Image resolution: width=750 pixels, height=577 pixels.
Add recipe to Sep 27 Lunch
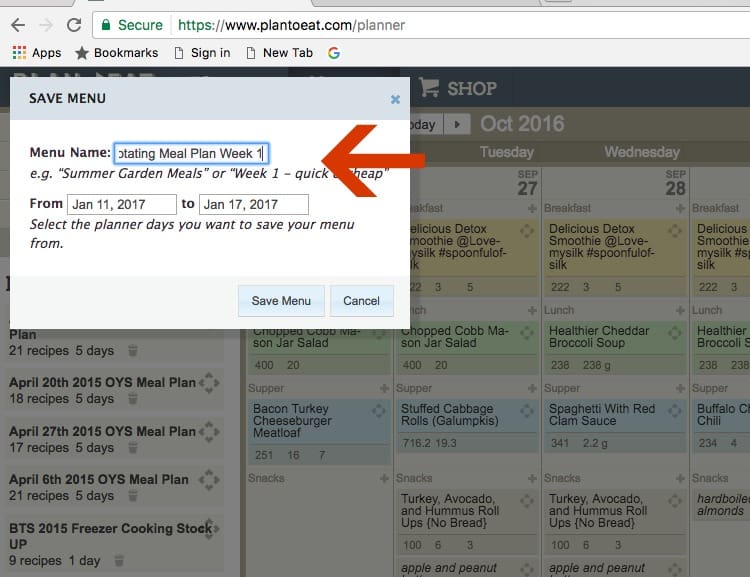click(x=532, y=311)
